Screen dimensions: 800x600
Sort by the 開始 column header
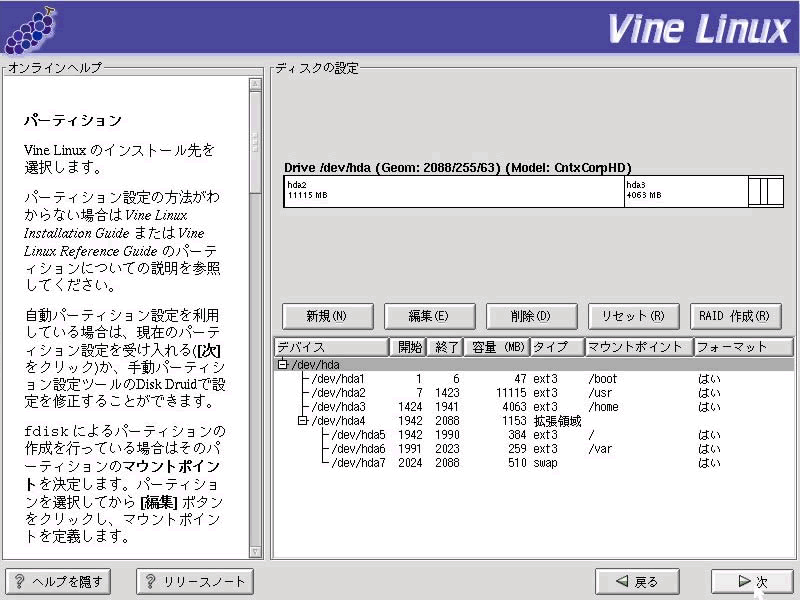(x=408, y=347)
